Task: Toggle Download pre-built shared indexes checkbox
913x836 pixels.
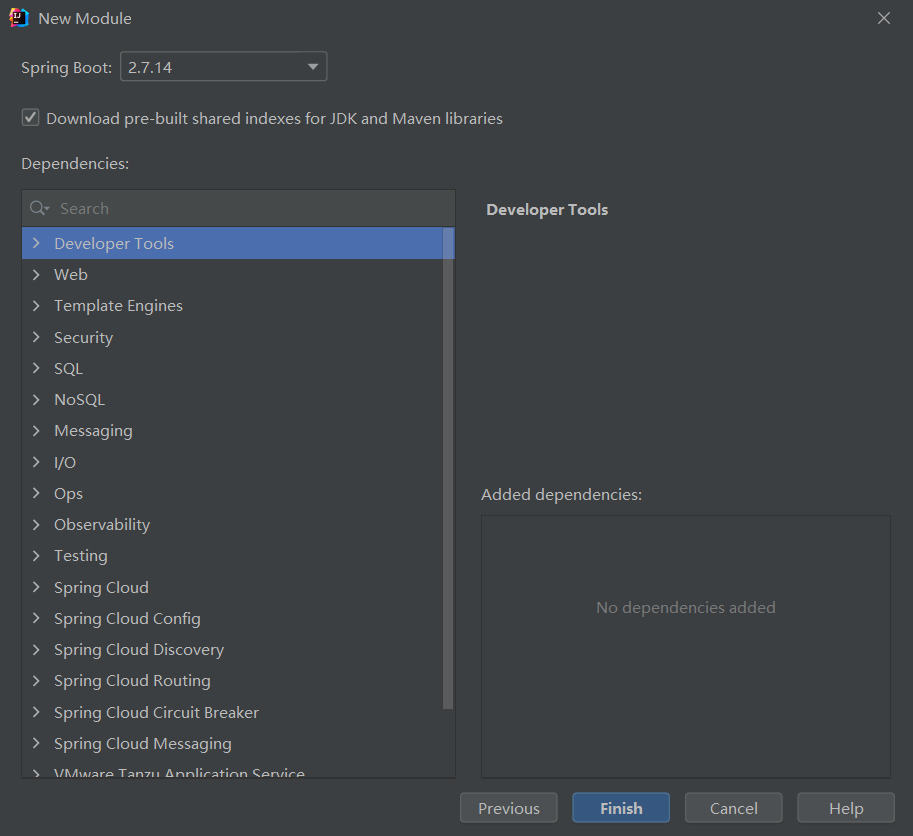Action: (x=30, y=118)
